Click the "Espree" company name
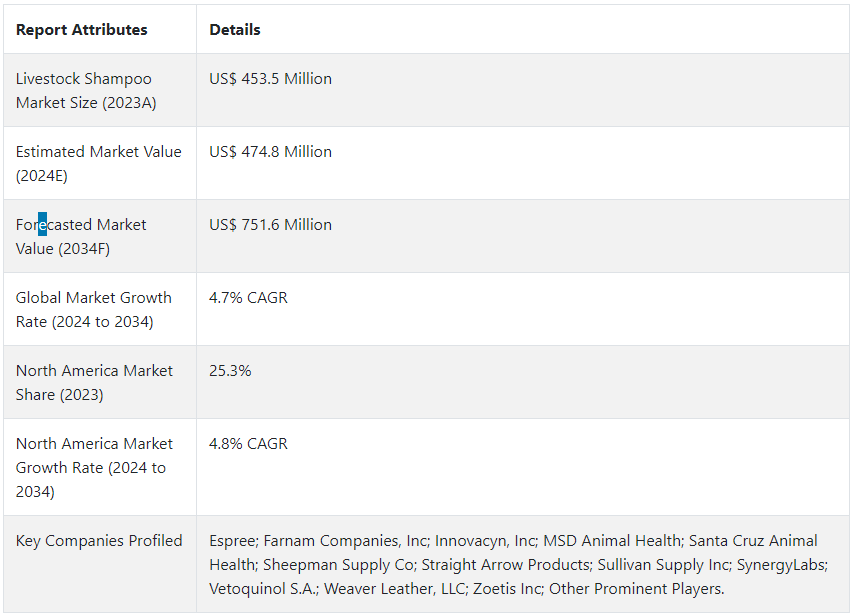This screenshot has height=613, width=851. [x=233, y=541]
